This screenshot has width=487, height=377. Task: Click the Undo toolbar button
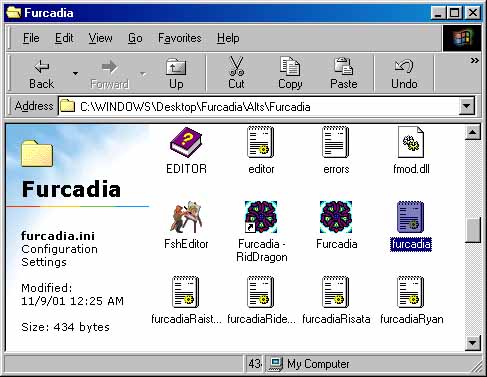pos(404,73)
